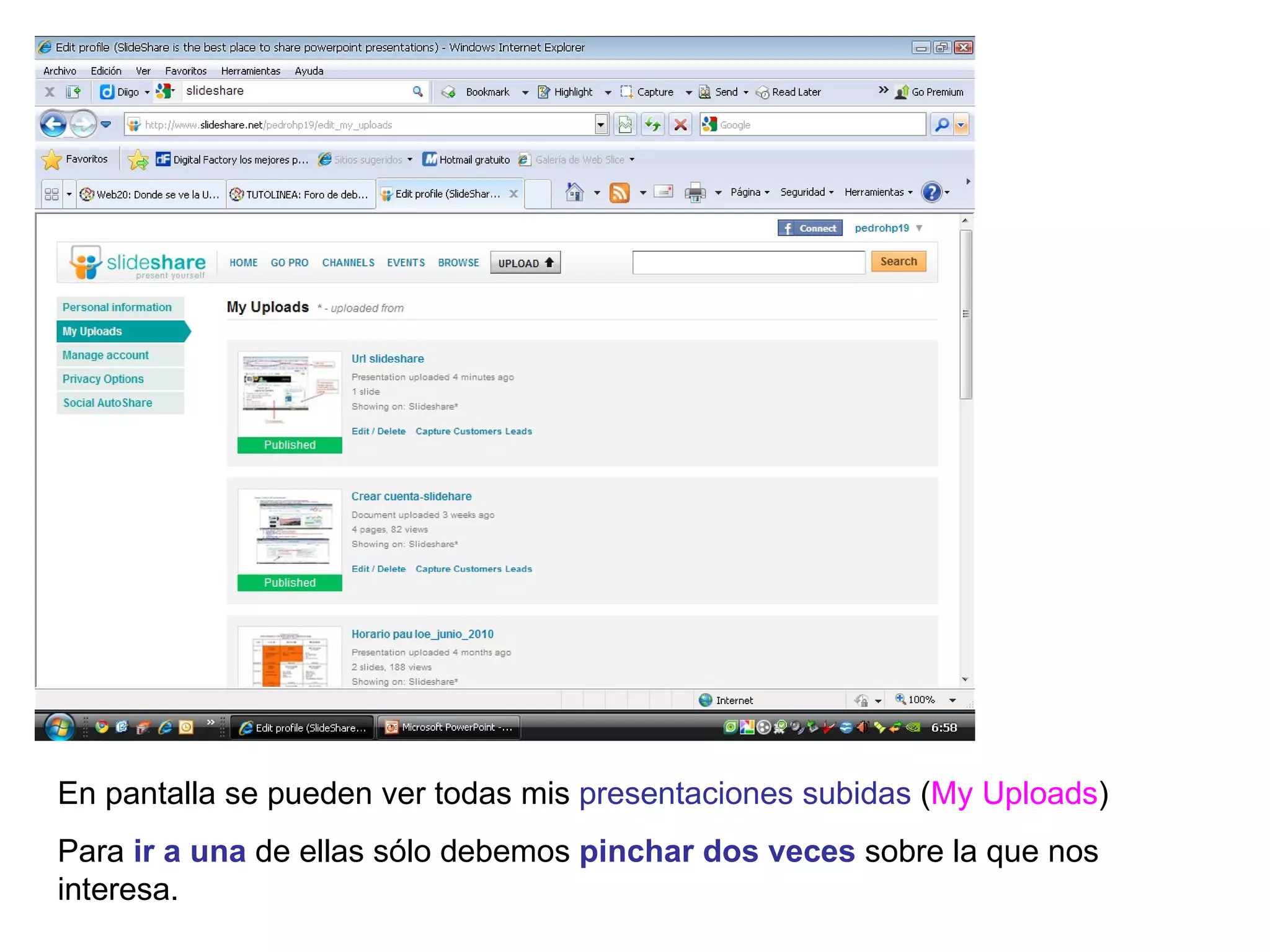Click the Diigo toolbar icon
The image size is (1270, 952).
[x=107, y=92]
